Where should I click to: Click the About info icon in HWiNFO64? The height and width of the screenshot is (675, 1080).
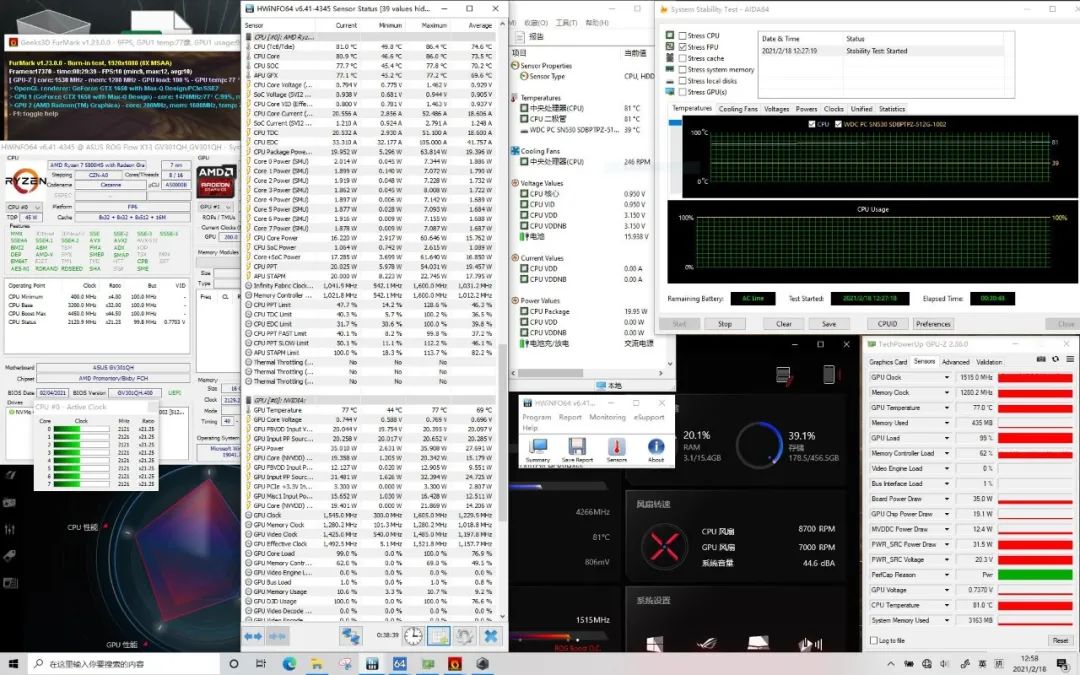coord(656,447)
